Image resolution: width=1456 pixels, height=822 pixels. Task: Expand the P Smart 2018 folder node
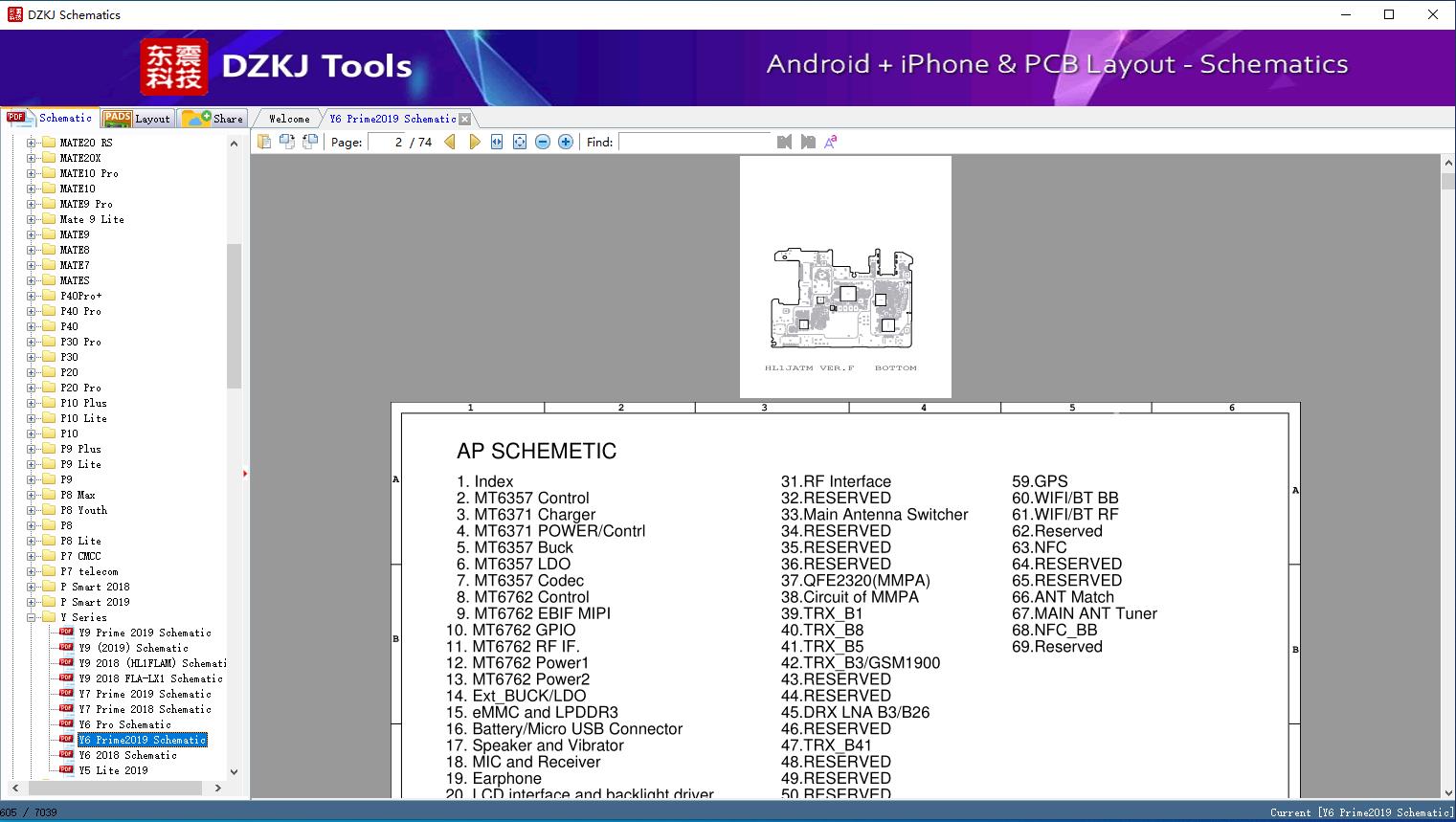(32, 587)
